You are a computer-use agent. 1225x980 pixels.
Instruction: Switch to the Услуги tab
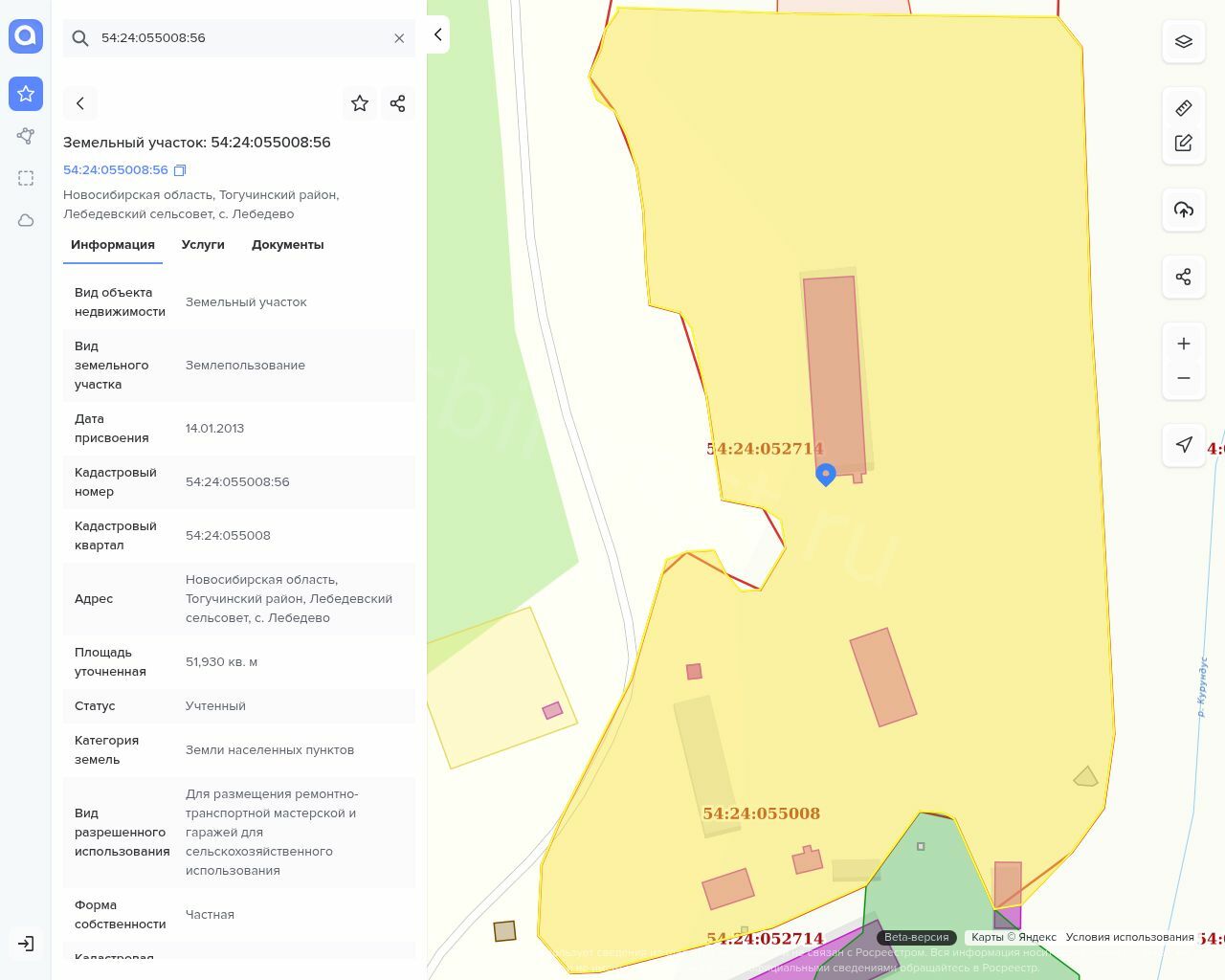click(203, 245)
